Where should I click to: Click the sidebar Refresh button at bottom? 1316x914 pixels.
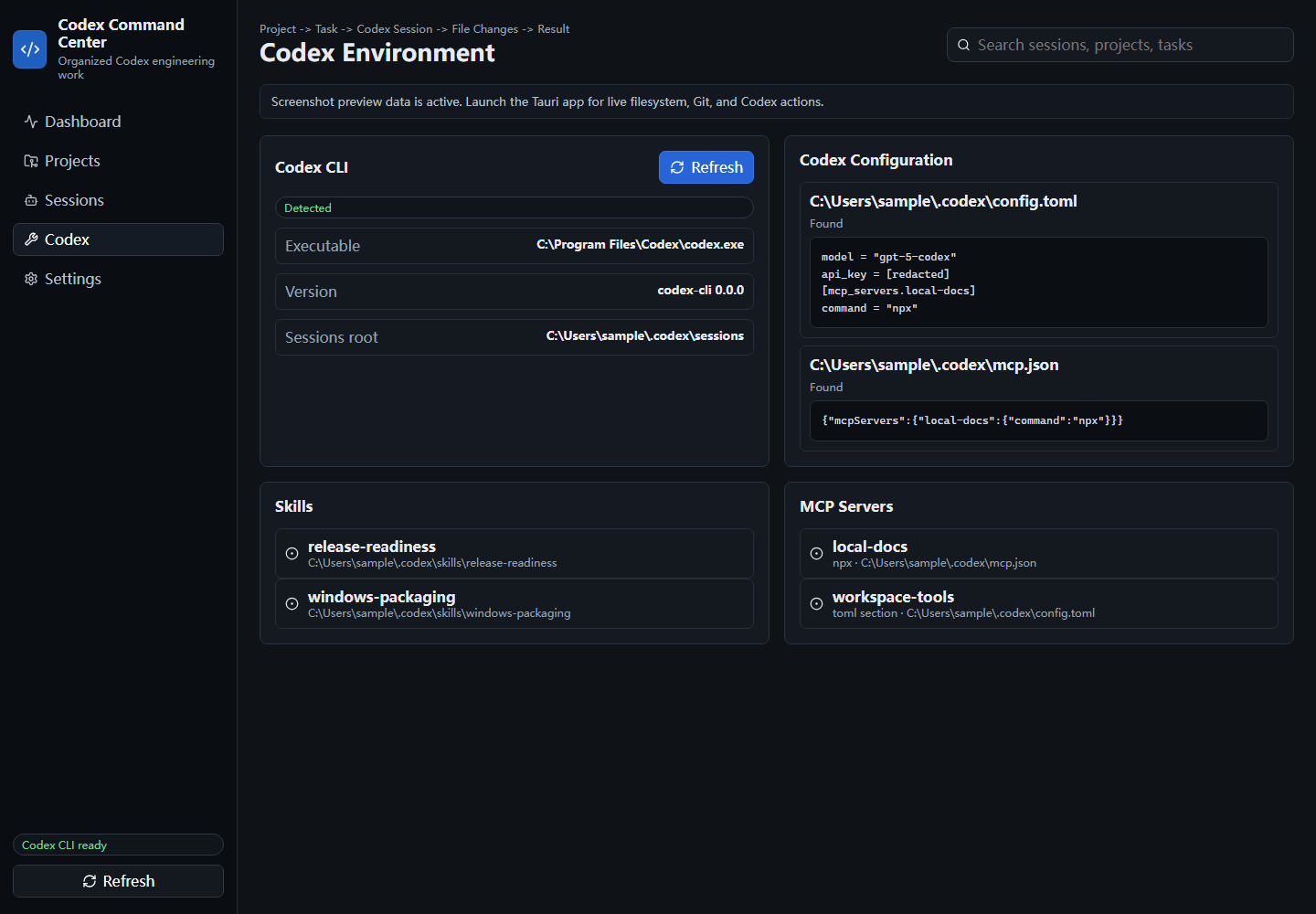tap(118, 881)
